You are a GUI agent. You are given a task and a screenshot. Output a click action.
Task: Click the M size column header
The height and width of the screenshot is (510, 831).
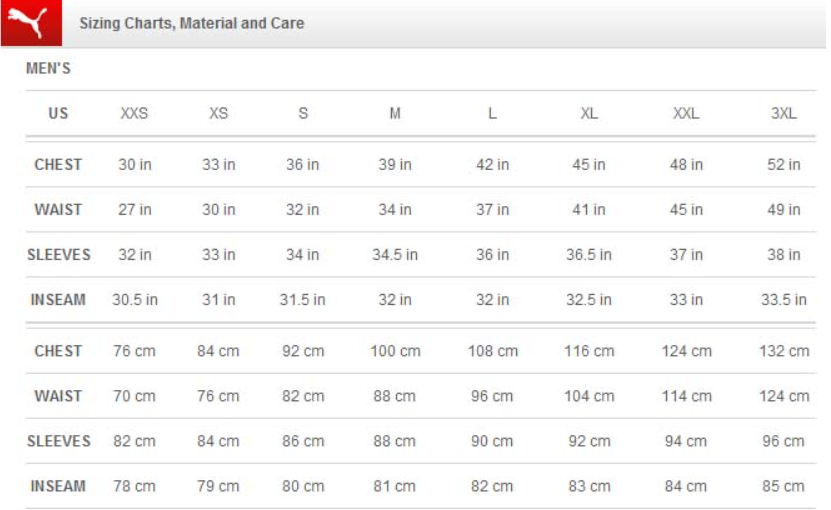[x=395, y=114]
